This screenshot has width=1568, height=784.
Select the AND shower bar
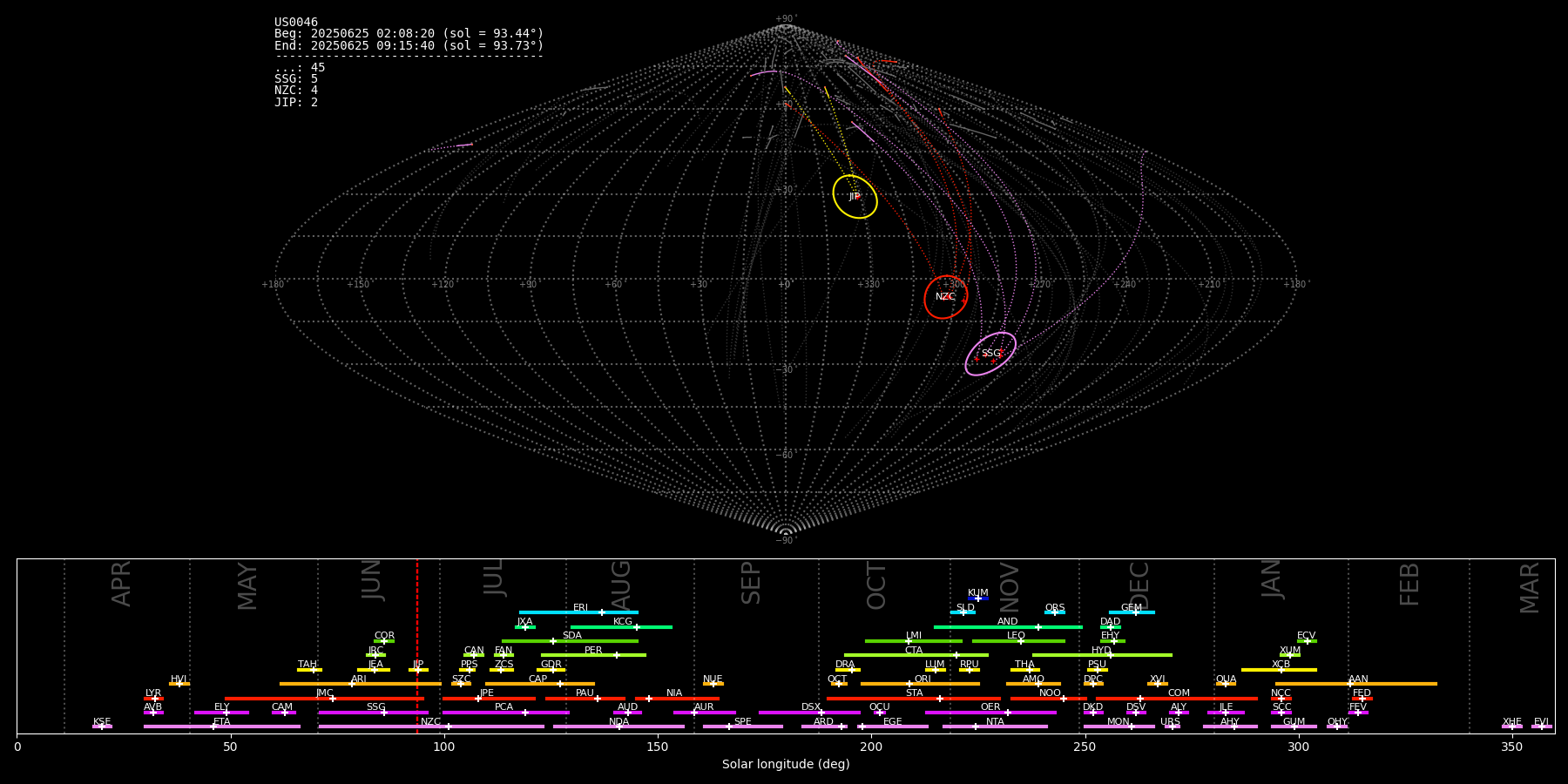tap(1008, 627)
